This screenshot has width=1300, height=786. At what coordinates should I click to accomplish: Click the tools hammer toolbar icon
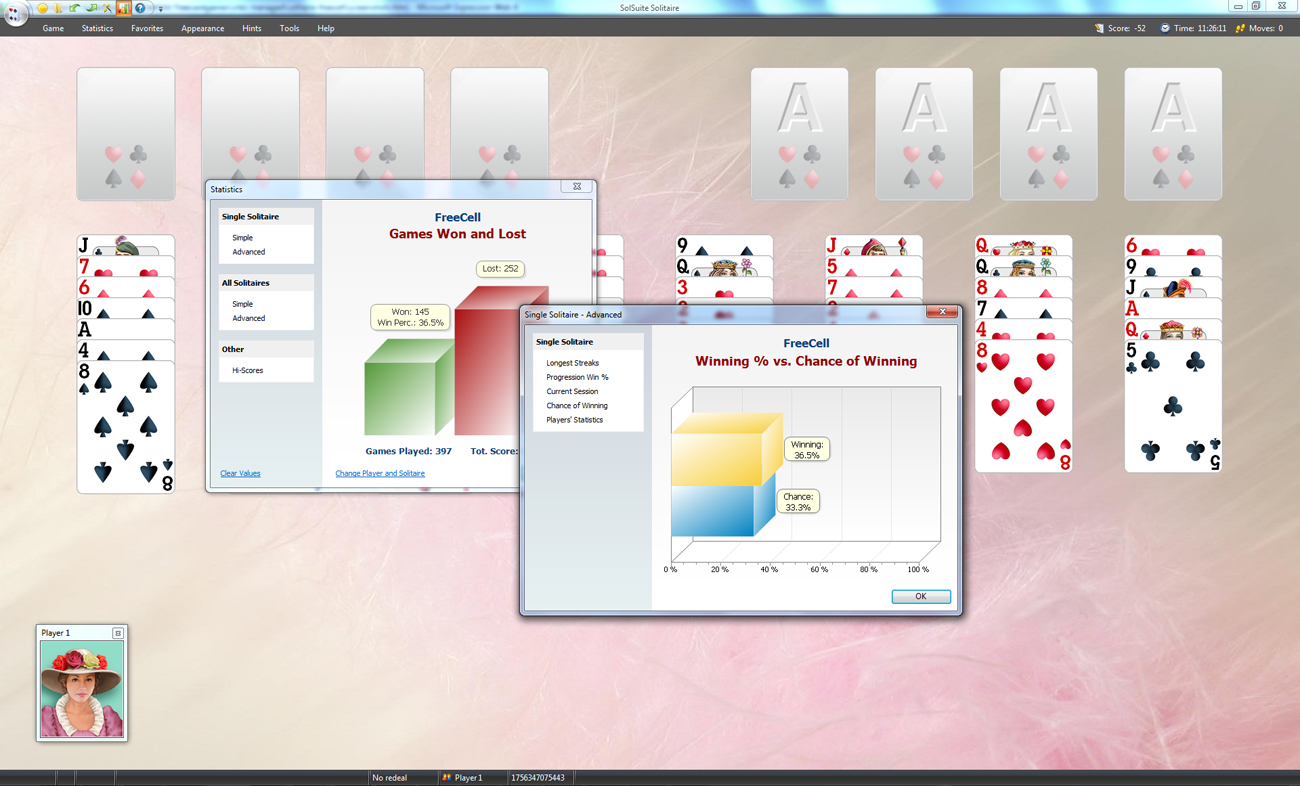point(107,8)
